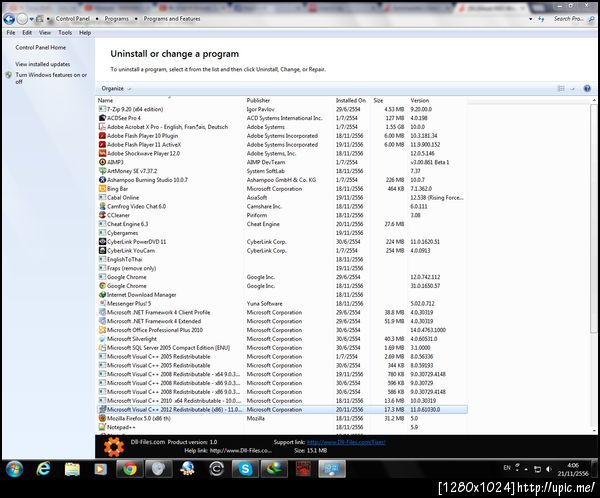This screenshot has height=498, width=600.
Task: Open the 7-Zip 9.20 program icon
Action: pyautogui.click(x=102, y=109)
